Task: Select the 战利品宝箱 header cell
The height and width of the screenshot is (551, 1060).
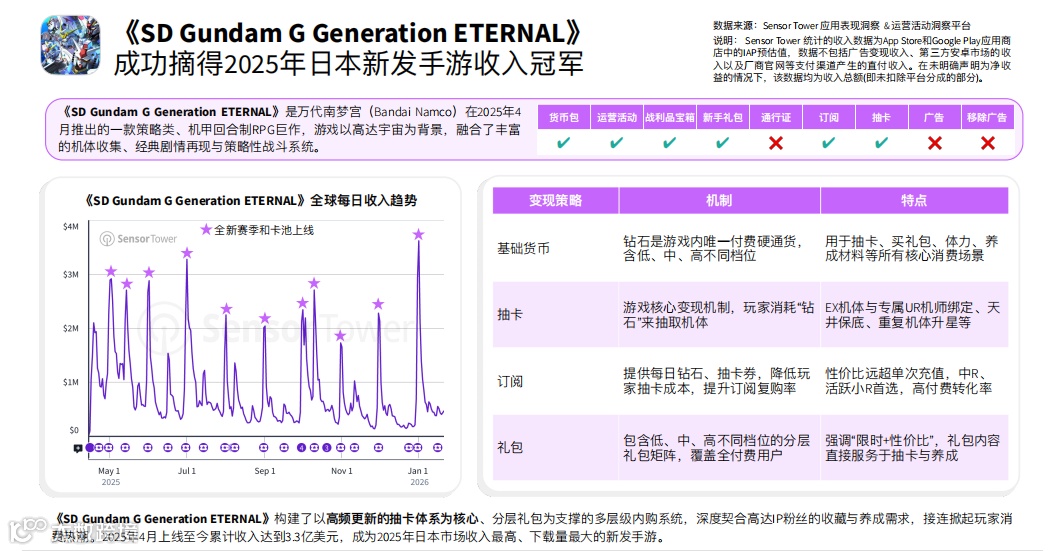Action: pos(669,117)
